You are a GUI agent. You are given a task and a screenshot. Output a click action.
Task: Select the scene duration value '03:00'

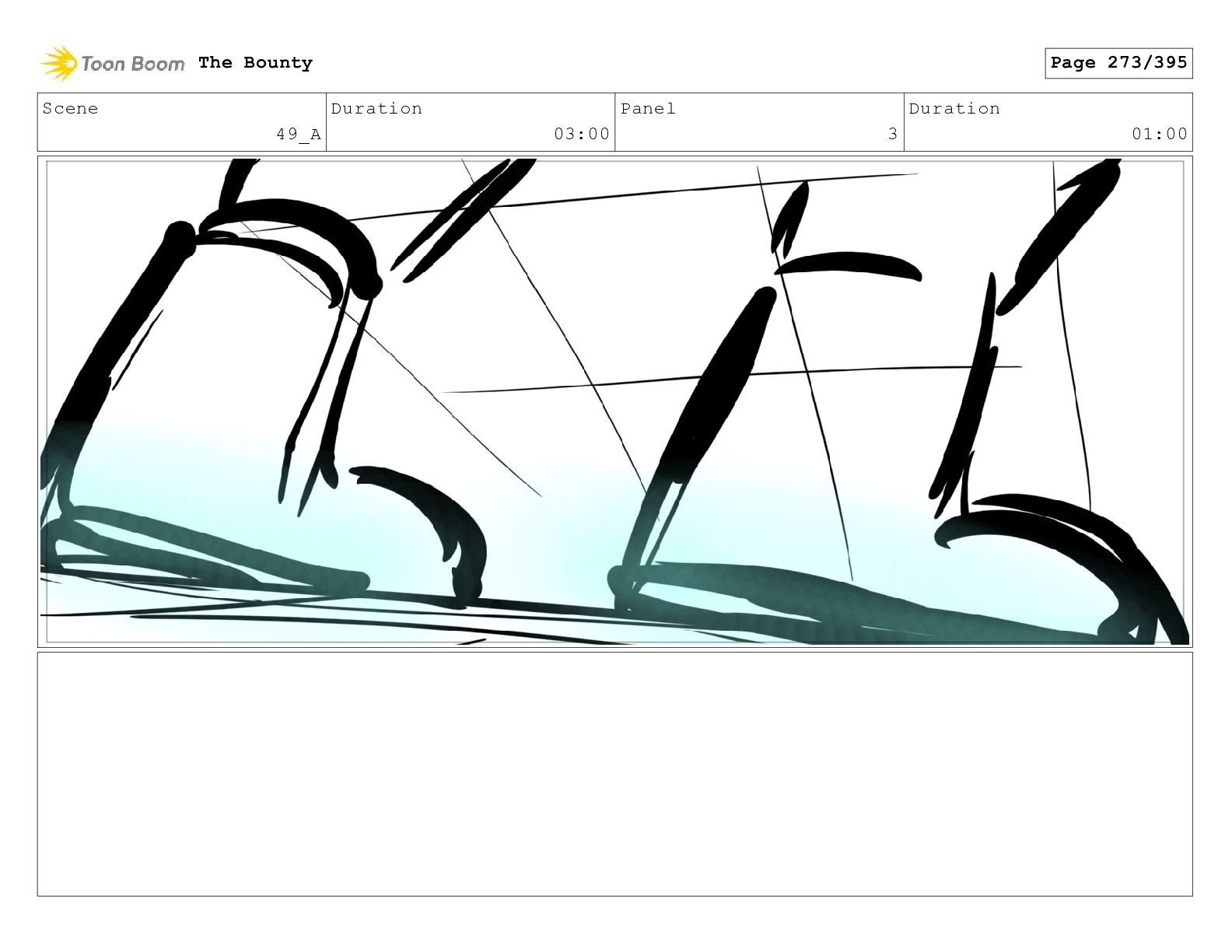tap(582, 134)
